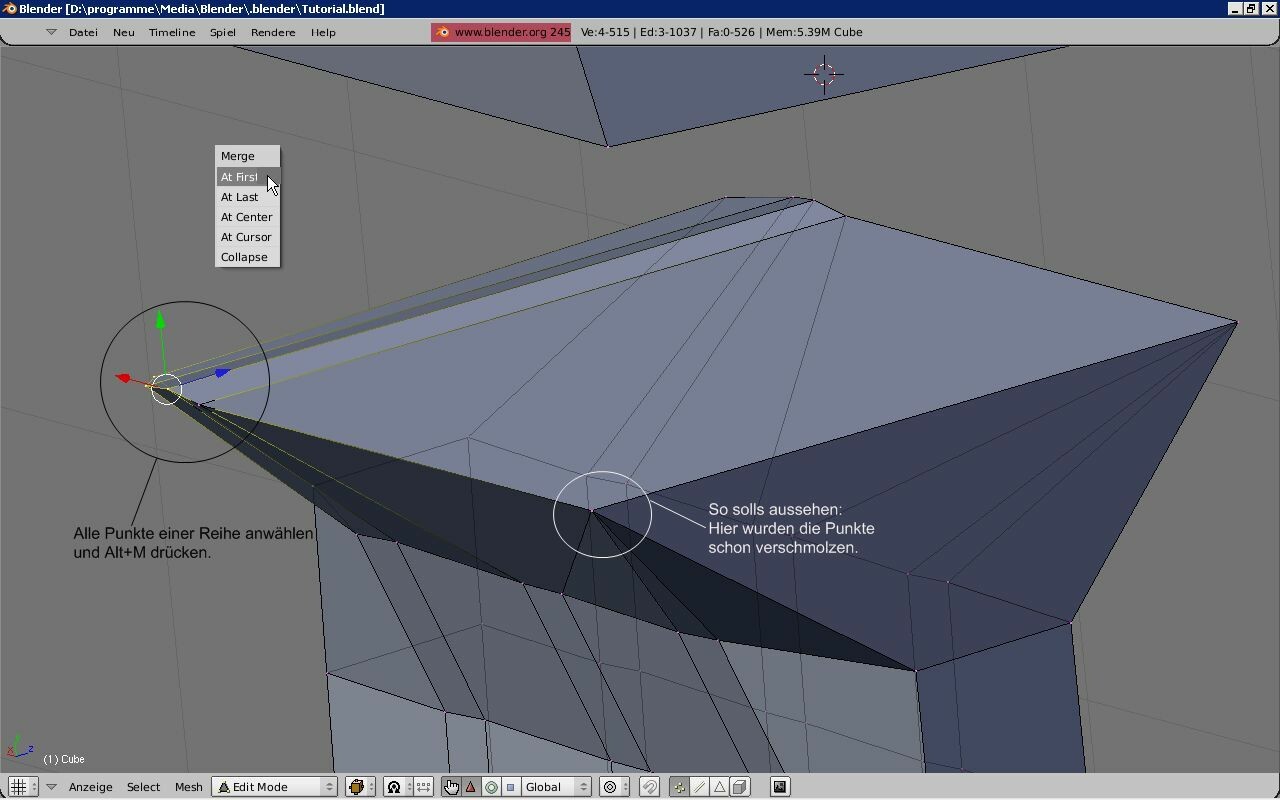Open the Edit Mode dropdown
The height and width of the screenshot is (800, 1280).
click(274, 787)
